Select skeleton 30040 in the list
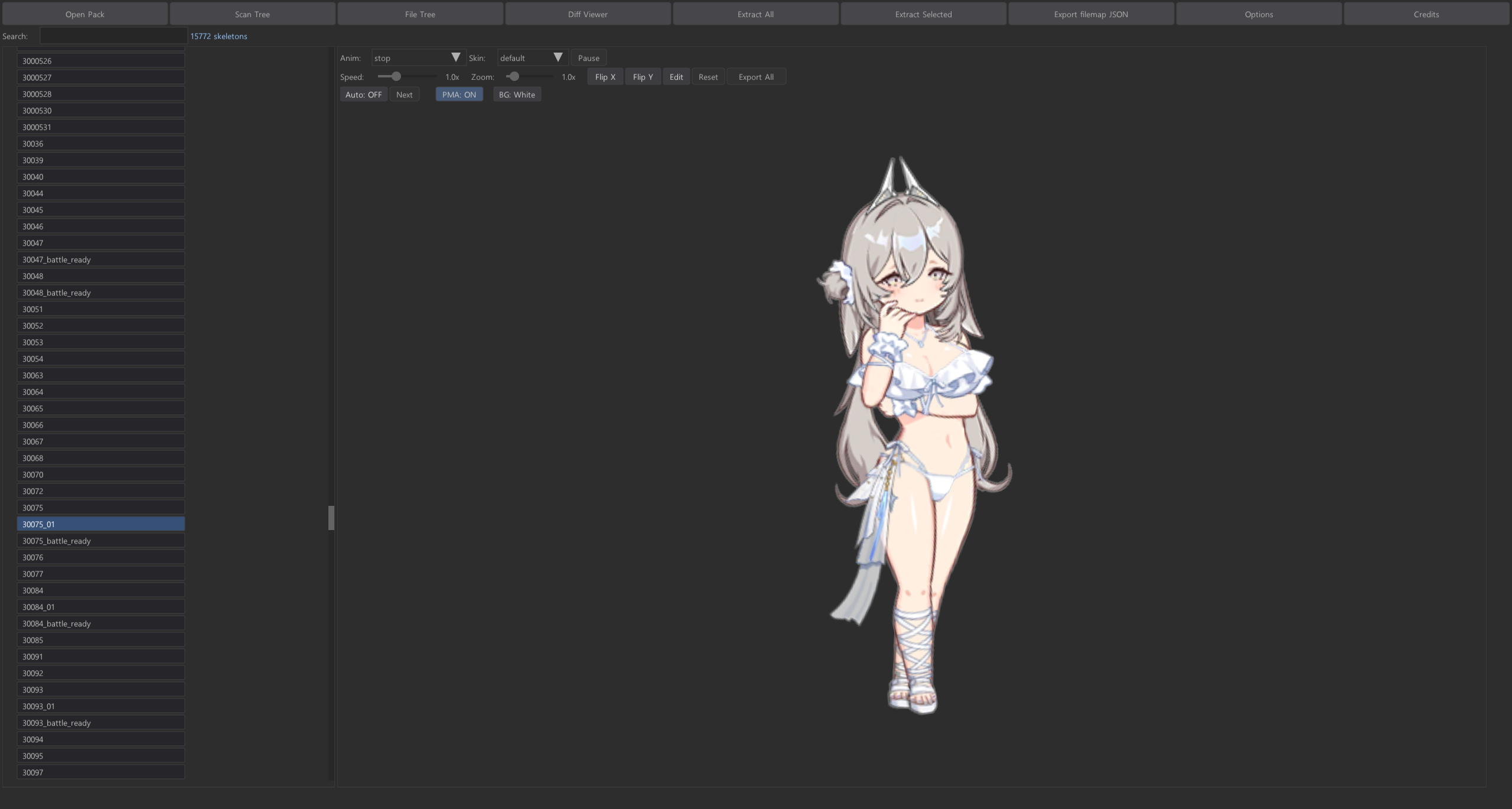The image size is (1512, 809). click(101, 177)
